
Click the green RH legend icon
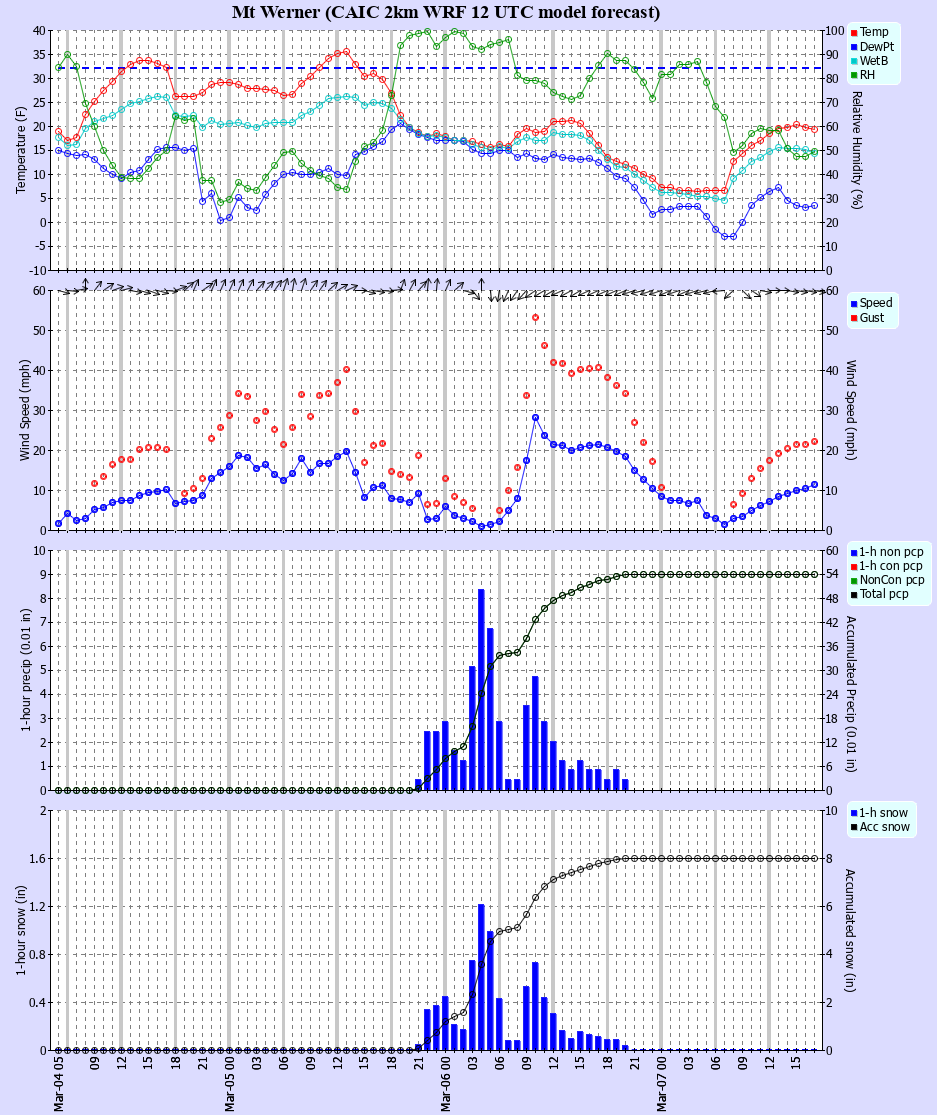(853, 72)
